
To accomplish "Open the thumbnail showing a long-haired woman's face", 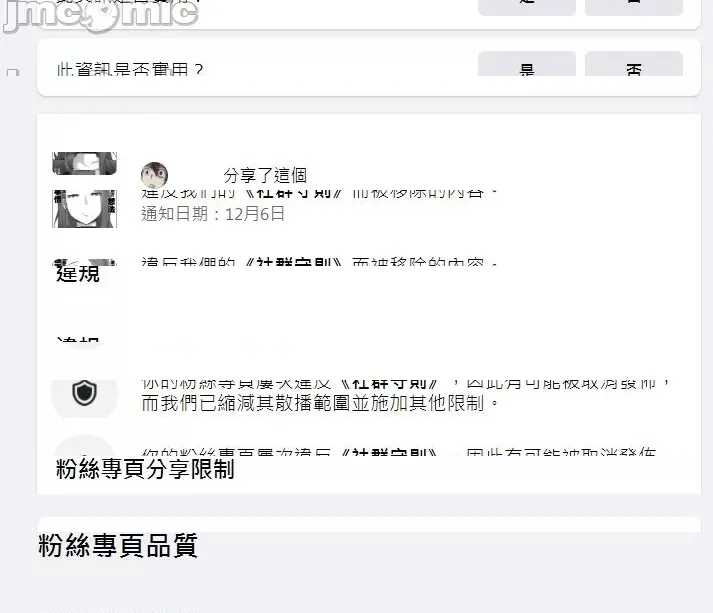I will pyautogui.click(x=85, y=209).
